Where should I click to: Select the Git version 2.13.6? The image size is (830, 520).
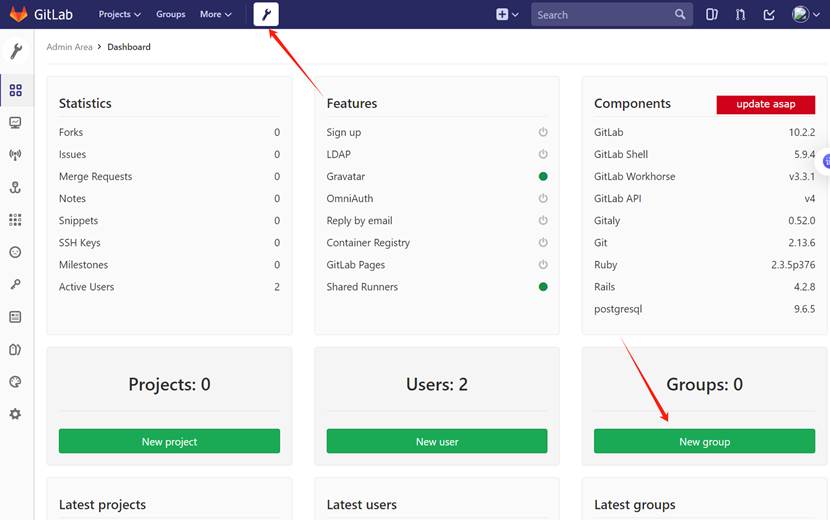pos(801,243)
